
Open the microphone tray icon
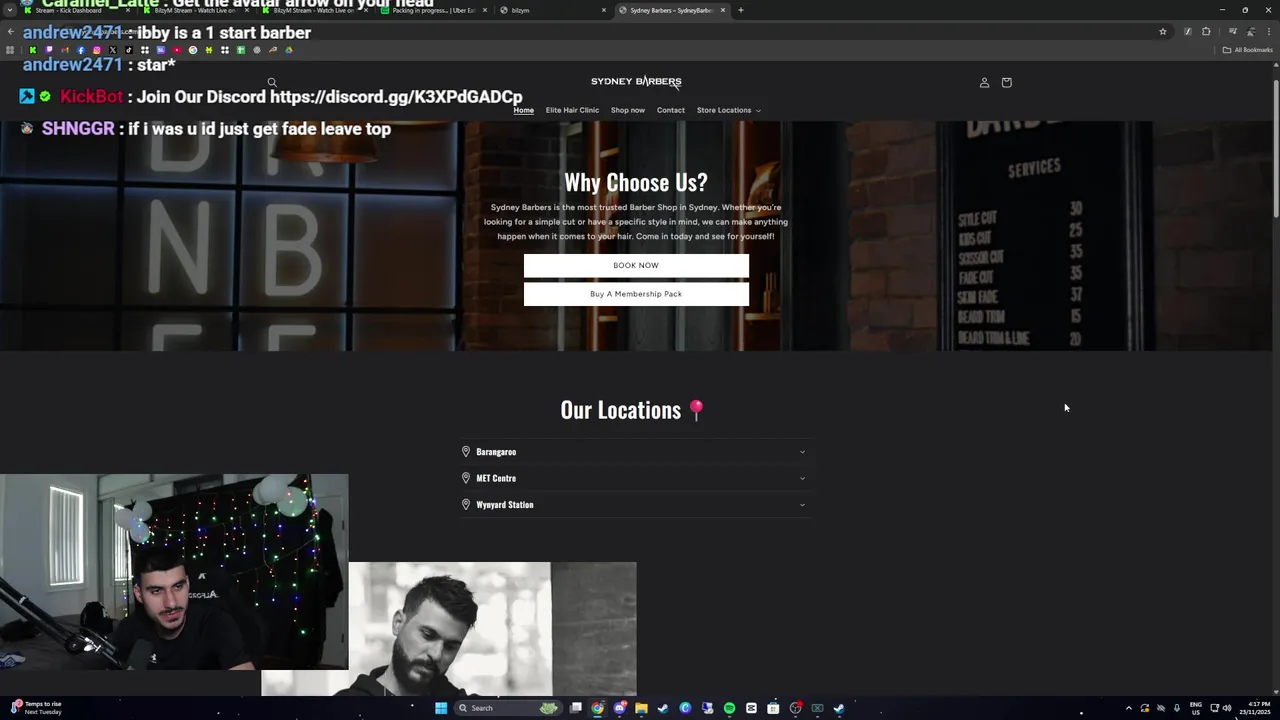click(1177, 708)
